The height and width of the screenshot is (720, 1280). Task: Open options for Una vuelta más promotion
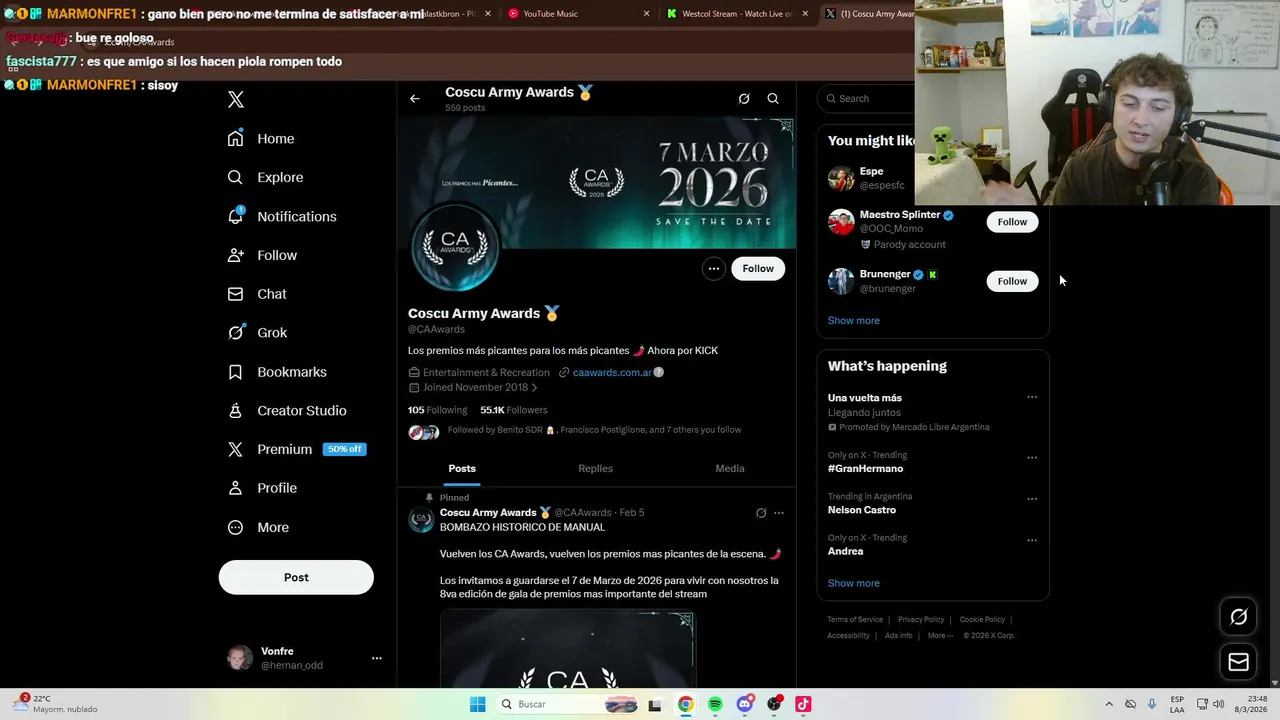1032,397
